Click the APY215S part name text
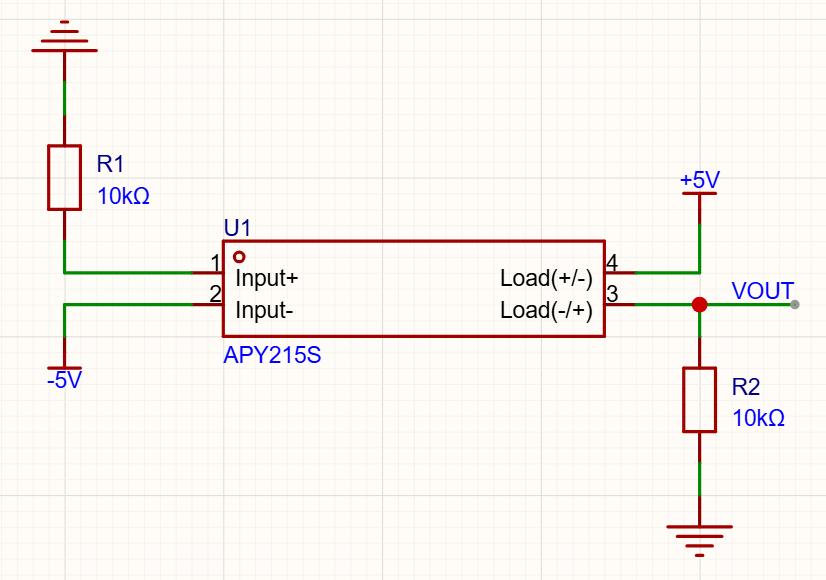 pyautogui.click(x=272, y=355)
